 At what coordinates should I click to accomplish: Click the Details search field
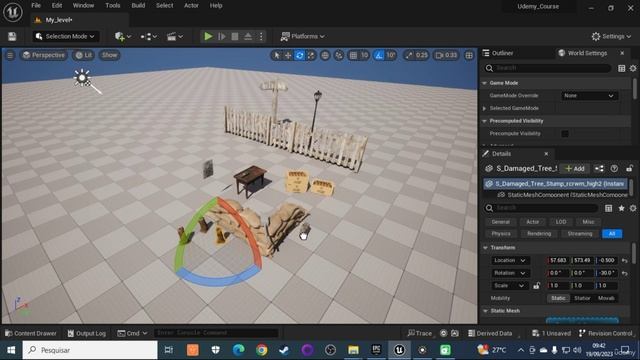coord(542,208)
